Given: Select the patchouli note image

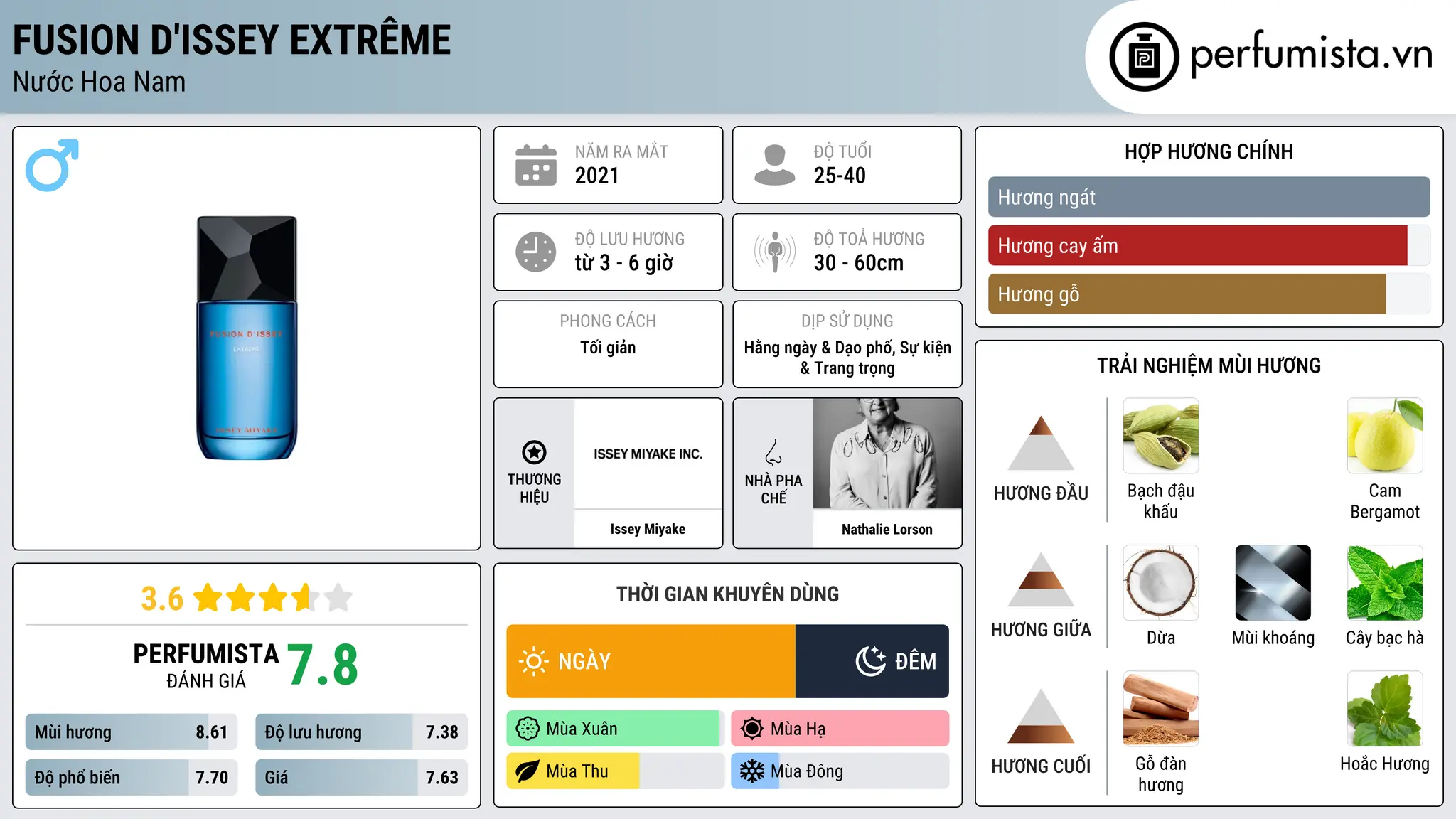Looking at the screenshot, I should pyautogui.click(x=1385, y=709).
